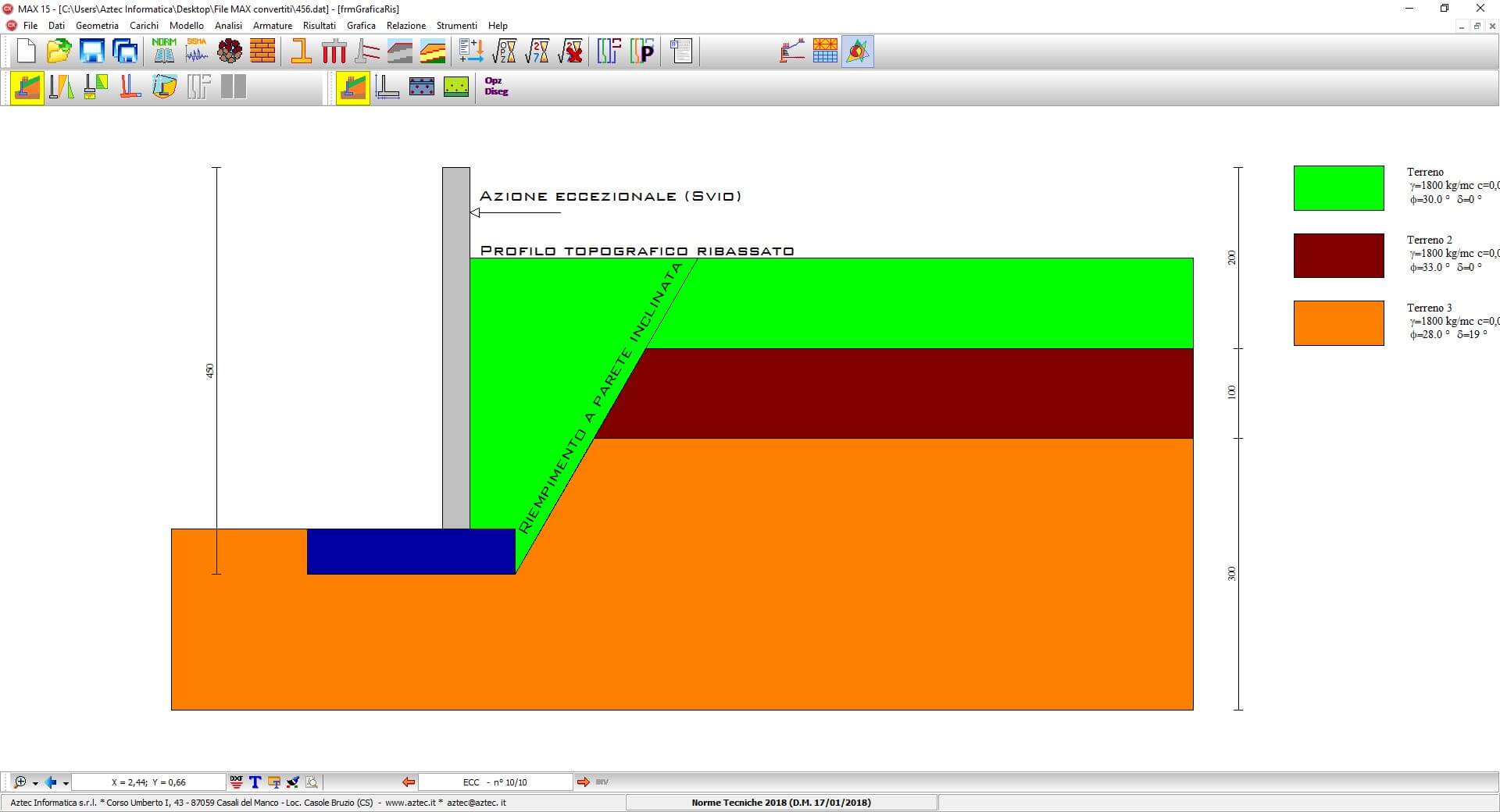Viewport: 1500px width, 812px height.
Task: Toggle the colored triangle chart view button
Action: click(x=858, y=52)
